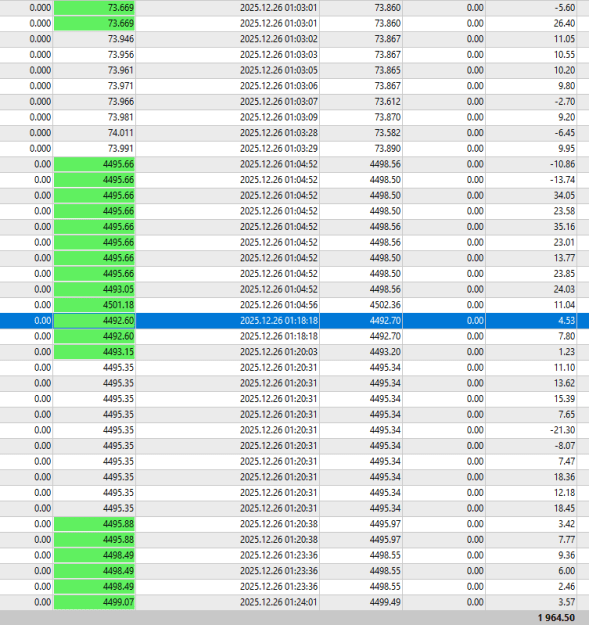The width and height of the screenshot is (589, 625).
Task: Select the green price cell 4501.18
Action: [94, 305]
